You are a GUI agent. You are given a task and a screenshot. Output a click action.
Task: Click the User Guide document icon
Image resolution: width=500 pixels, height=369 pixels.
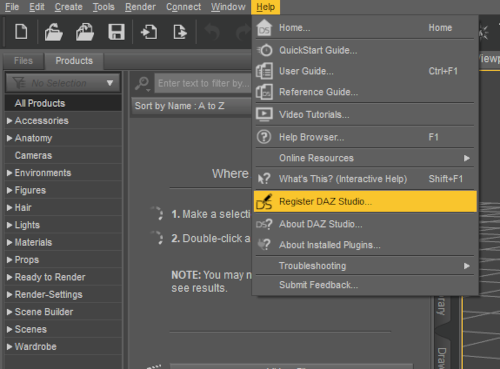264,71
